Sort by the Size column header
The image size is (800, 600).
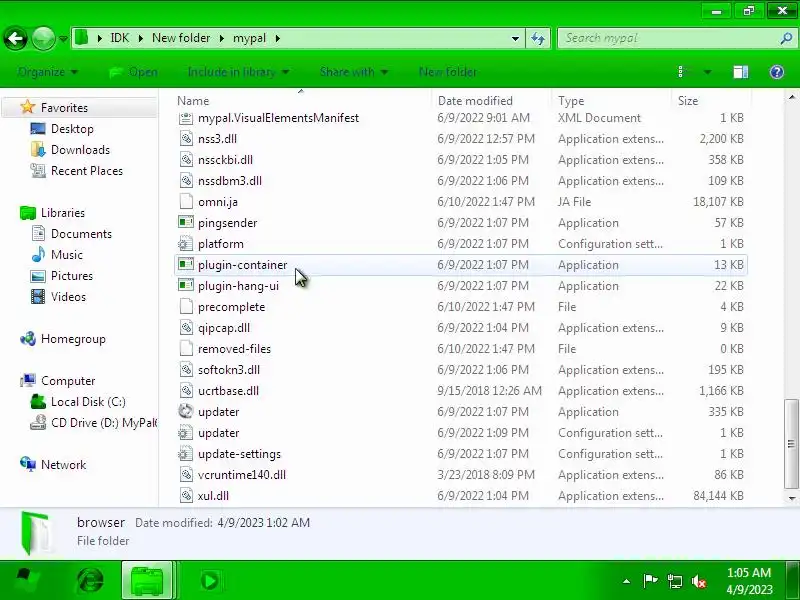[x=688, y=101]
